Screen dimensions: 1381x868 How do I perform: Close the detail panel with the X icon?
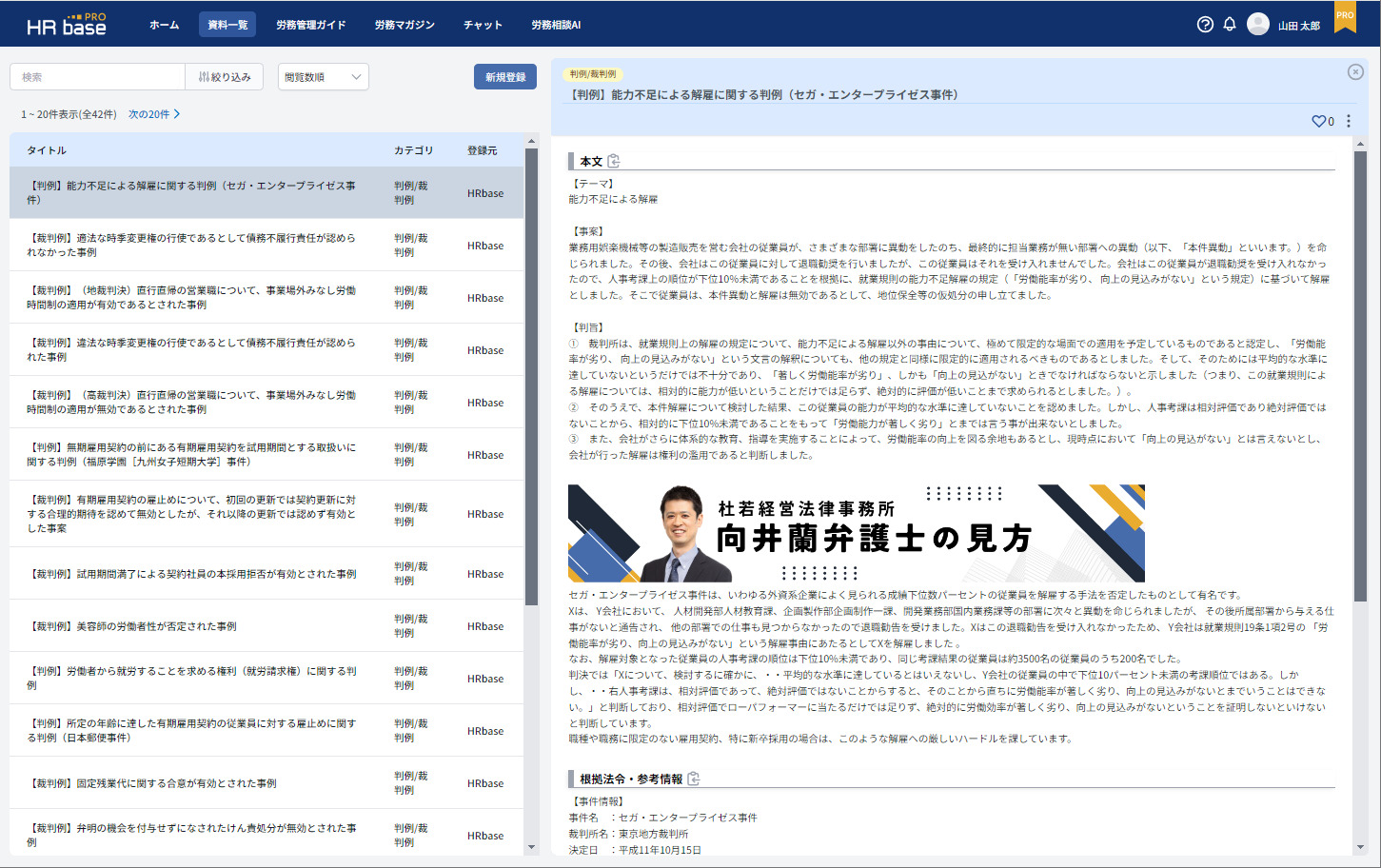[x=1355, y=72]
